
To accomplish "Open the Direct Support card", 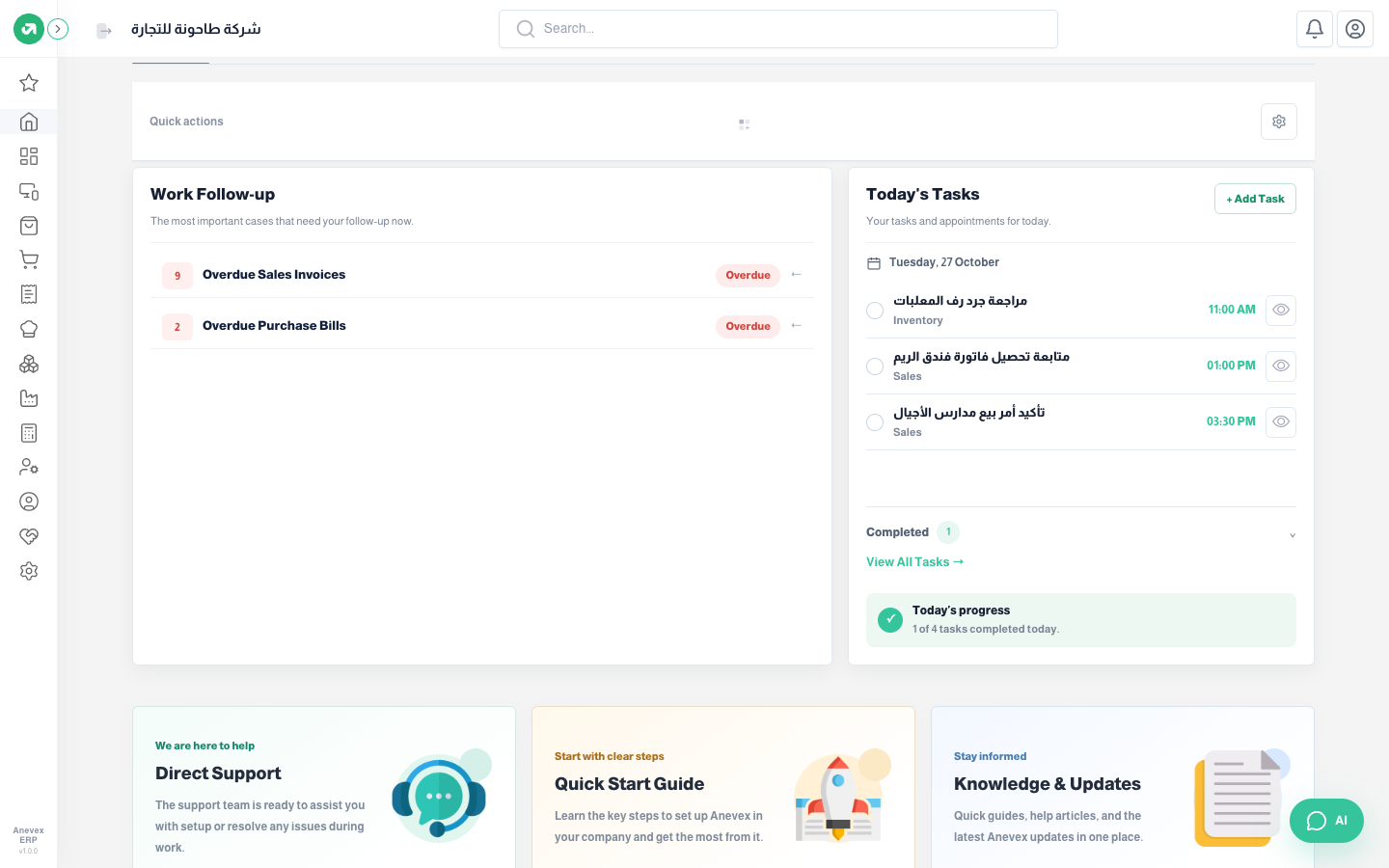I will (324, 788).
